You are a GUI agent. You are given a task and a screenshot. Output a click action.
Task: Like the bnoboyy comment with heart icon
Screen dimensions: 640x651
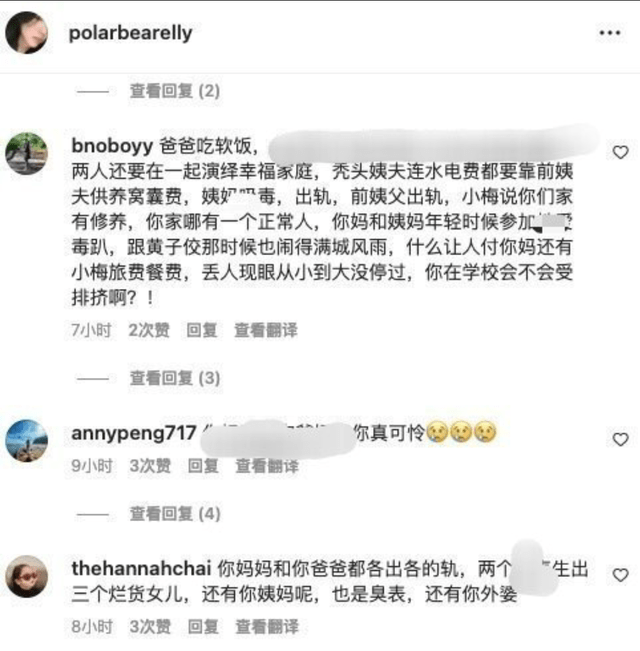click(x=620, y=152)
